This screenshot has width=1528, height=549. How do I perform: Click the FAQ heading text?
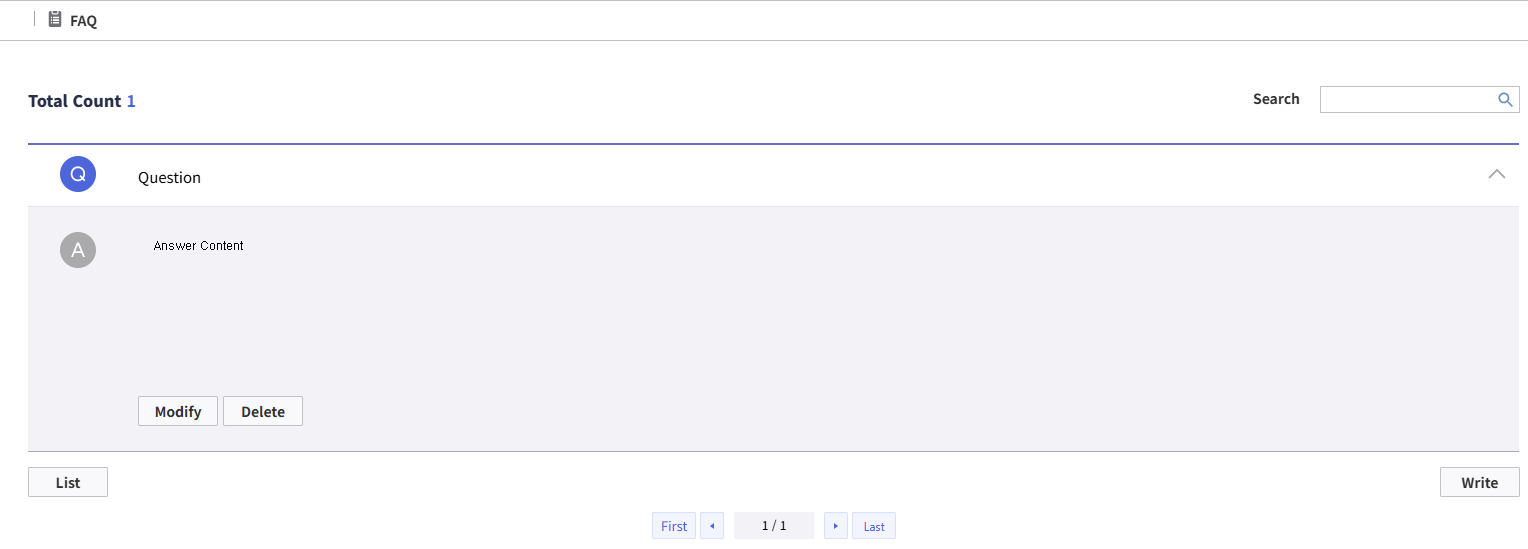click(84, 20)
